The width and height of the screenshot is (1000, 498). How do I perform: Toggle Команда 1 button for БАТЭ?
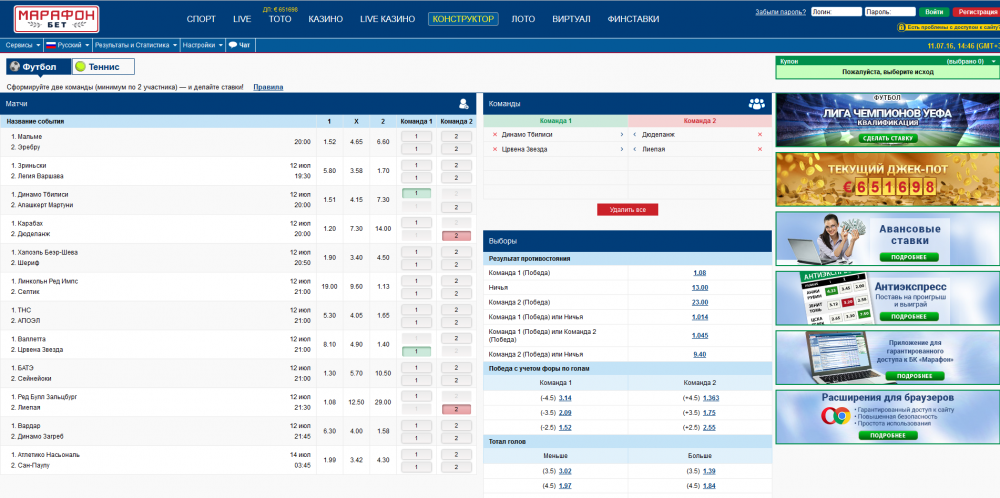coord(415,368)
